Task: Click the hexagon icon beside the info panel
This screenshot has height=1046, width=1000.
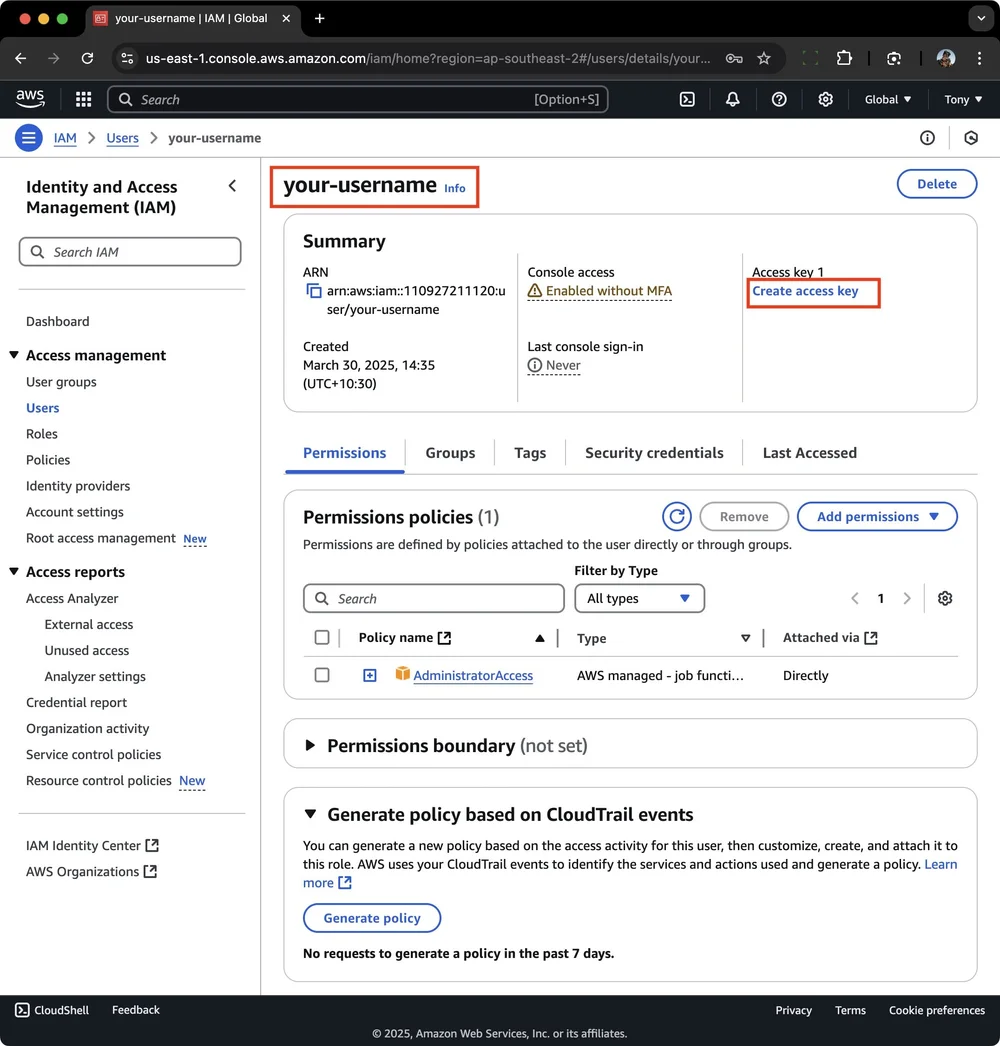Action: [x=971, y=138]
